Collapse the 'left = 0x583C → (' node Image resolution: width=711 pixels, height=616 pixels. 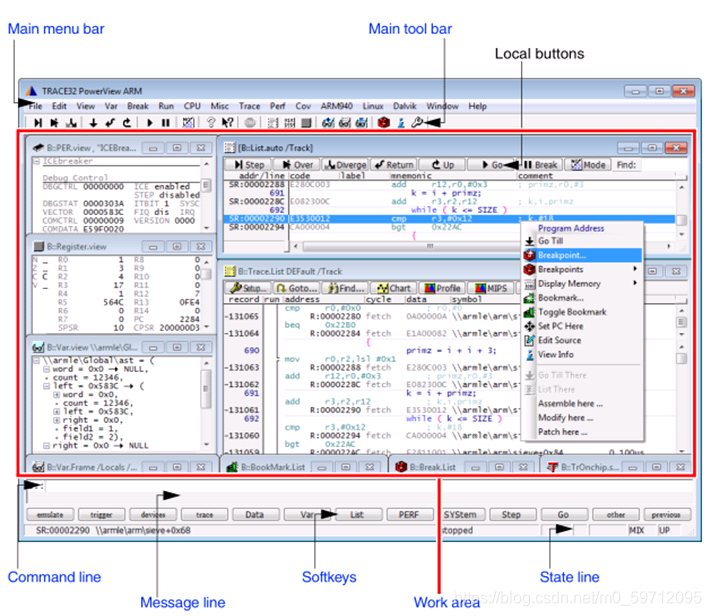(x=46, y=386)
